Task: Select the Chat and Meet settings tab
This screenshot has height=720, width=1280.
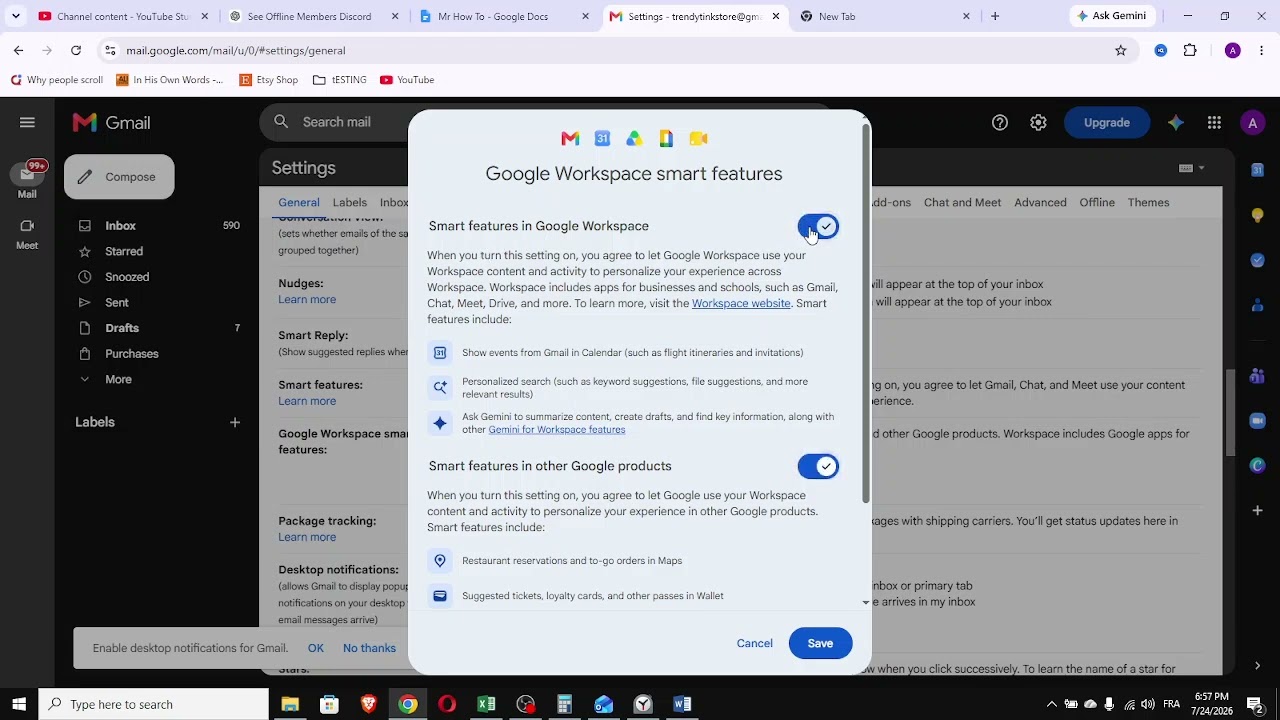Action: pyautogui.click(x=962, y=202)
